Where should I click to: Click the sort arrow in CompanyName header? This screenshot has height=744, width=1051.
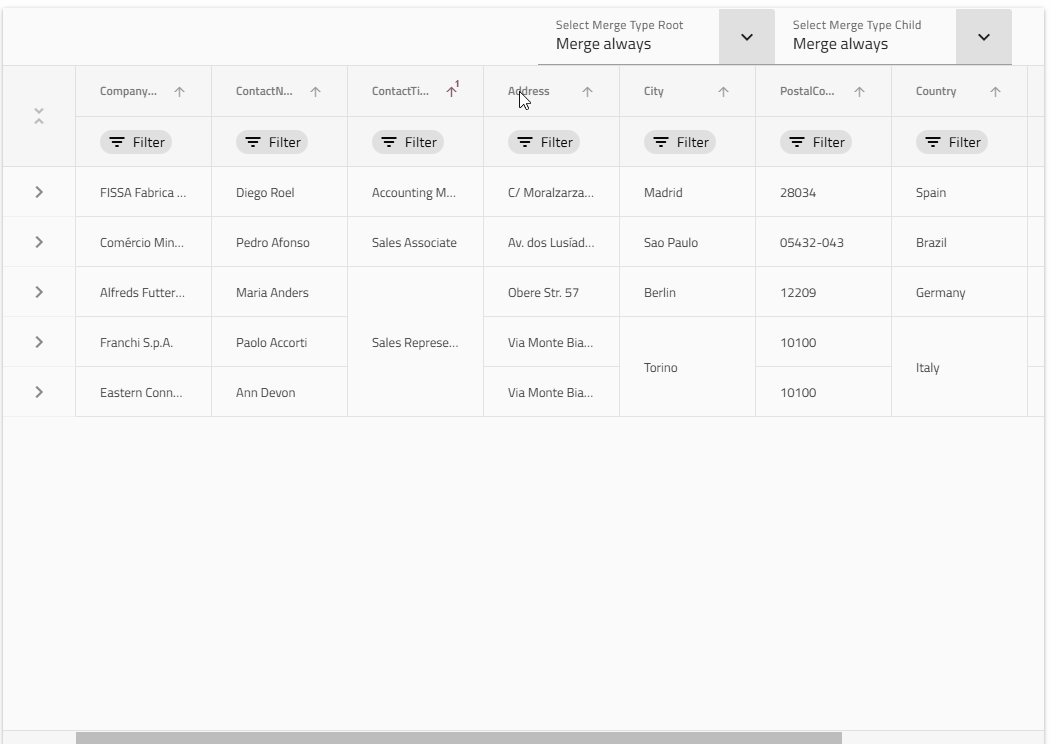pos(180,92)
